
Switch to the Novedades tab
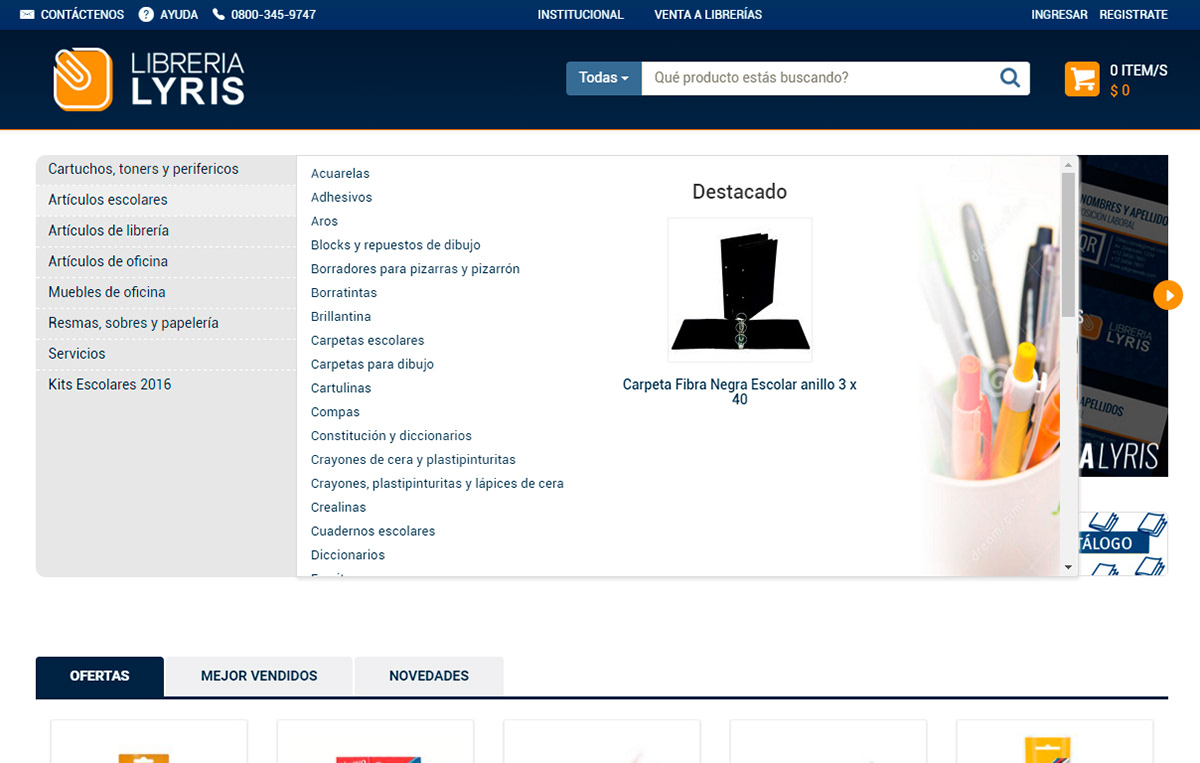(429, 676)
